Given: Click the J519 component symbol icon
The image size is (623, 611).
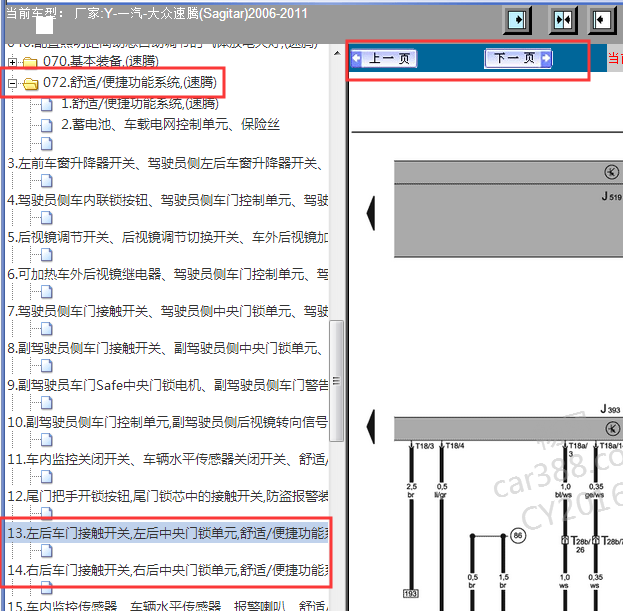Looking at the screenshot, I should tap(611, 172).
